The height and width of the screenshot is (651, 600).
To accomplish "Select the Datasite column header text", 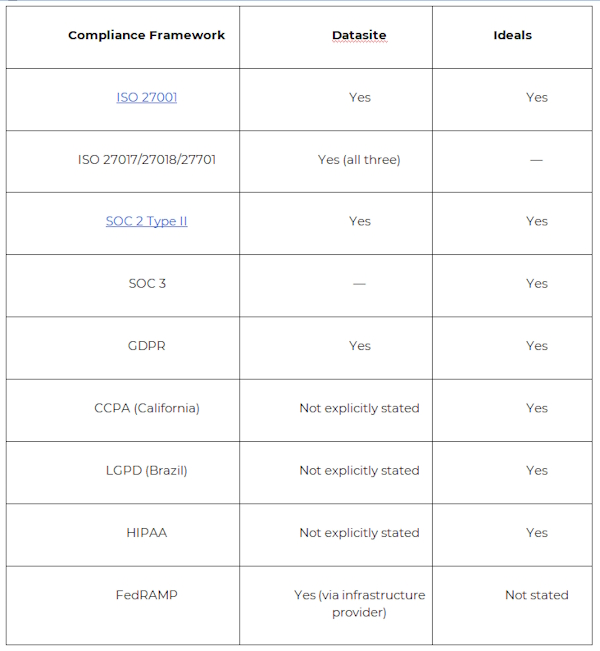I will click(359, 35).
